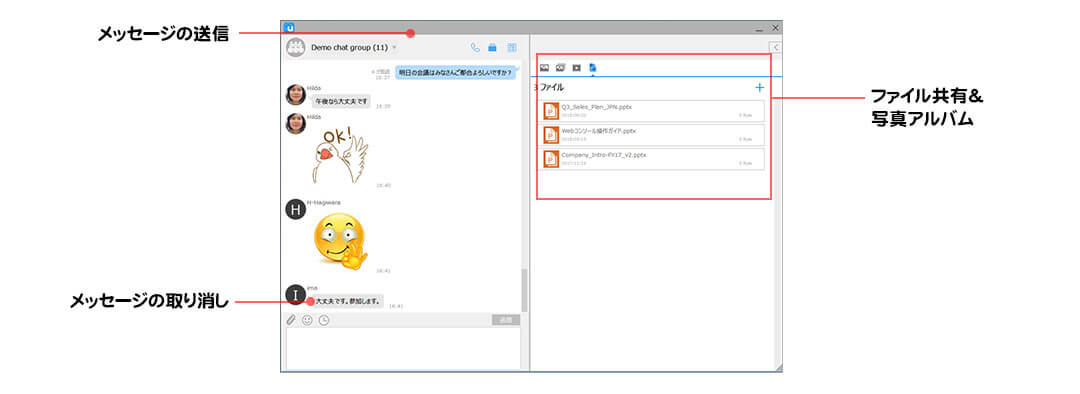Open the video tab icon
Viewport: 1080px width, 394px height.
coord(577,68)
